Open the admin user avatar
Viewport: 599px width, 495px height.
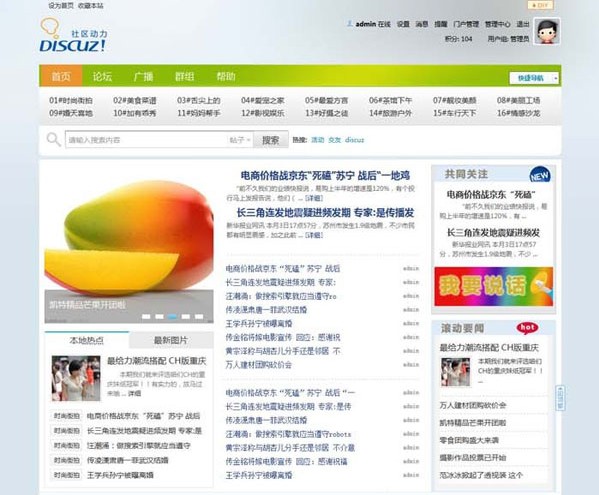(x=547, y=31)
